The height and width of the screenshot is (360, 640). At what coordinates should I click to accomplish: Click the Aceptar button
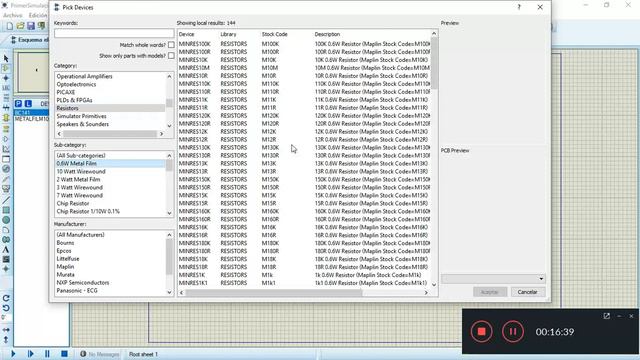pyautogui.click(x=490, y=292)
